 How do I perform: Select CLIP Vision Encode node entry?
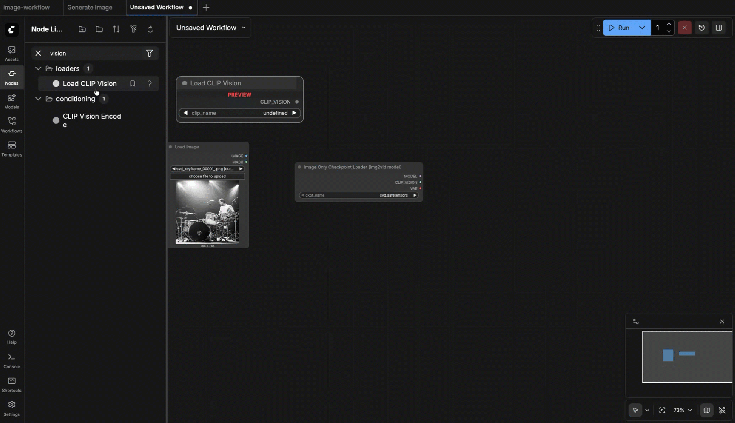coord(90,120)
